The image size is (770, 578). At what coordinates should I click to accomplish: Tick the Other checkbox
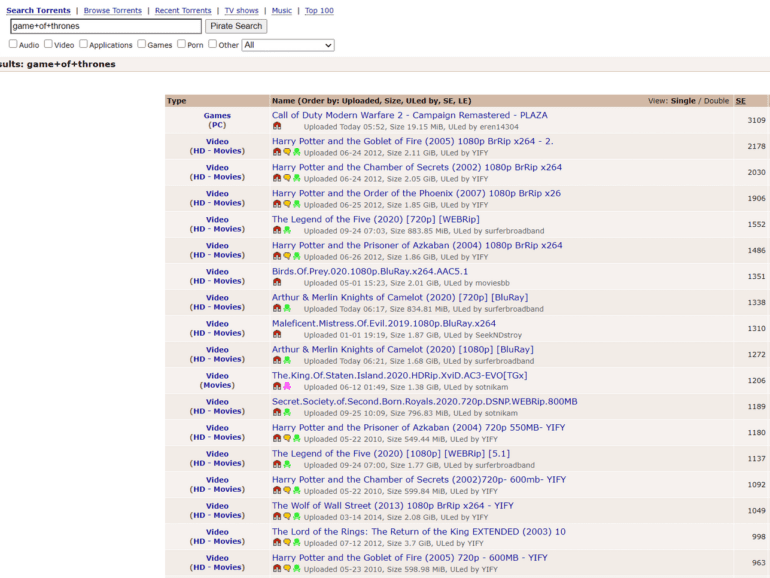213,44
